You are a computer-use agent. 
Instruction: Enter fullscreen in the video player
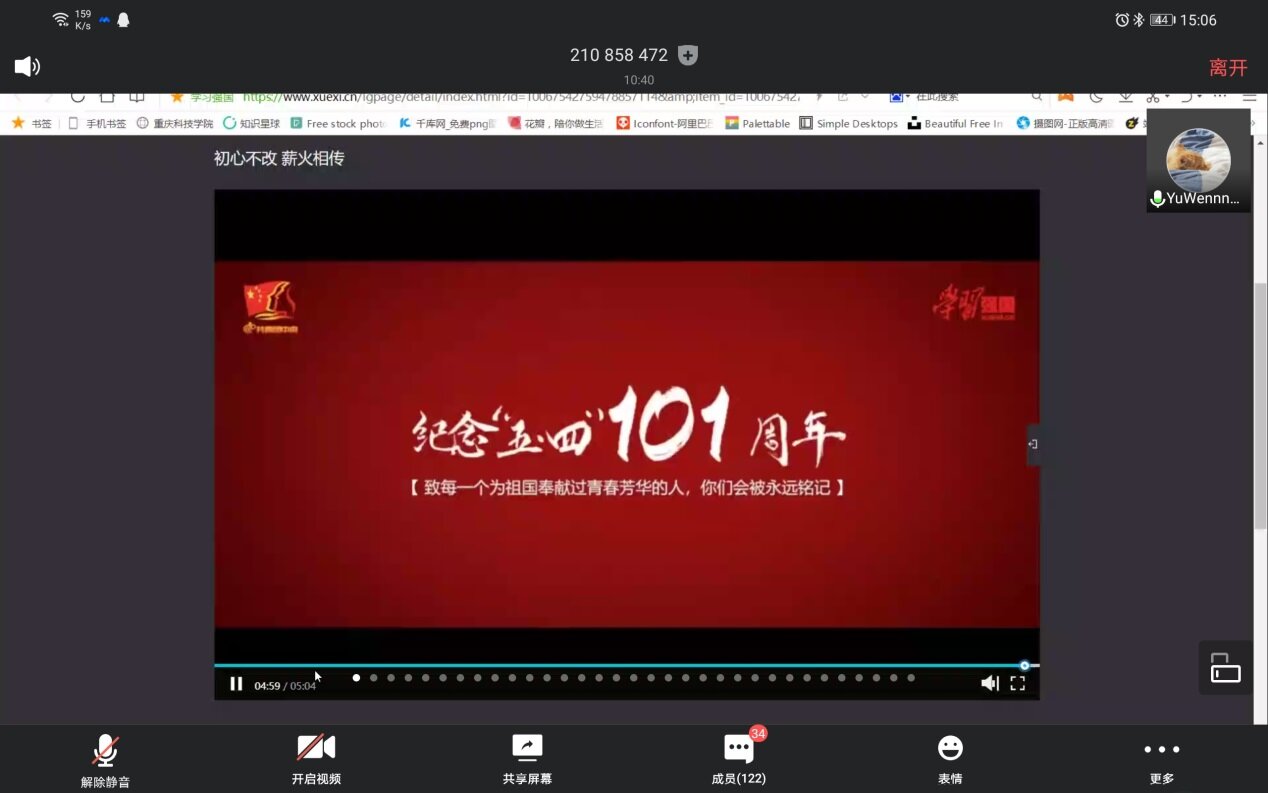pos(1017,683)
